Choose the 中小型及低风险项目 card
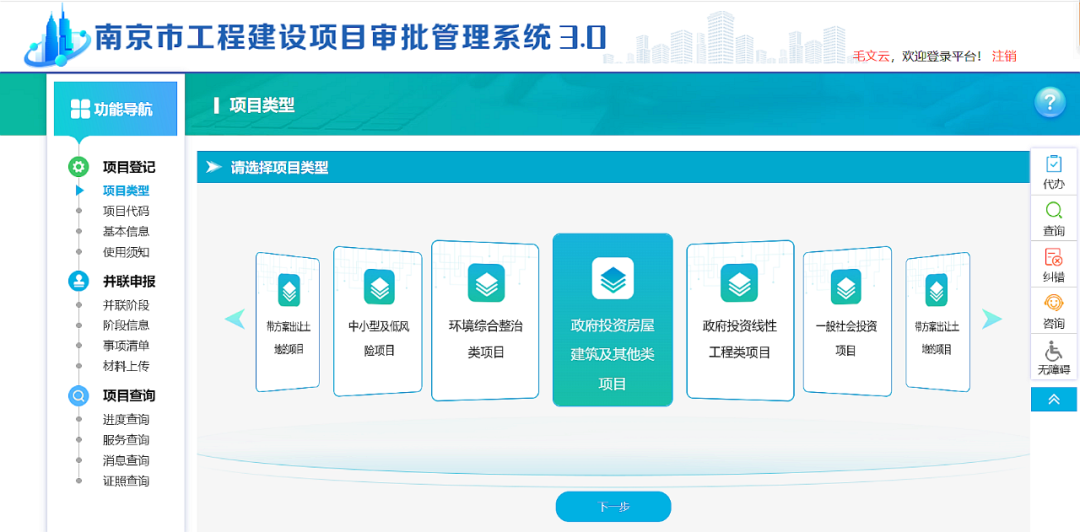The image size is (1080, 532). (379, 322)
